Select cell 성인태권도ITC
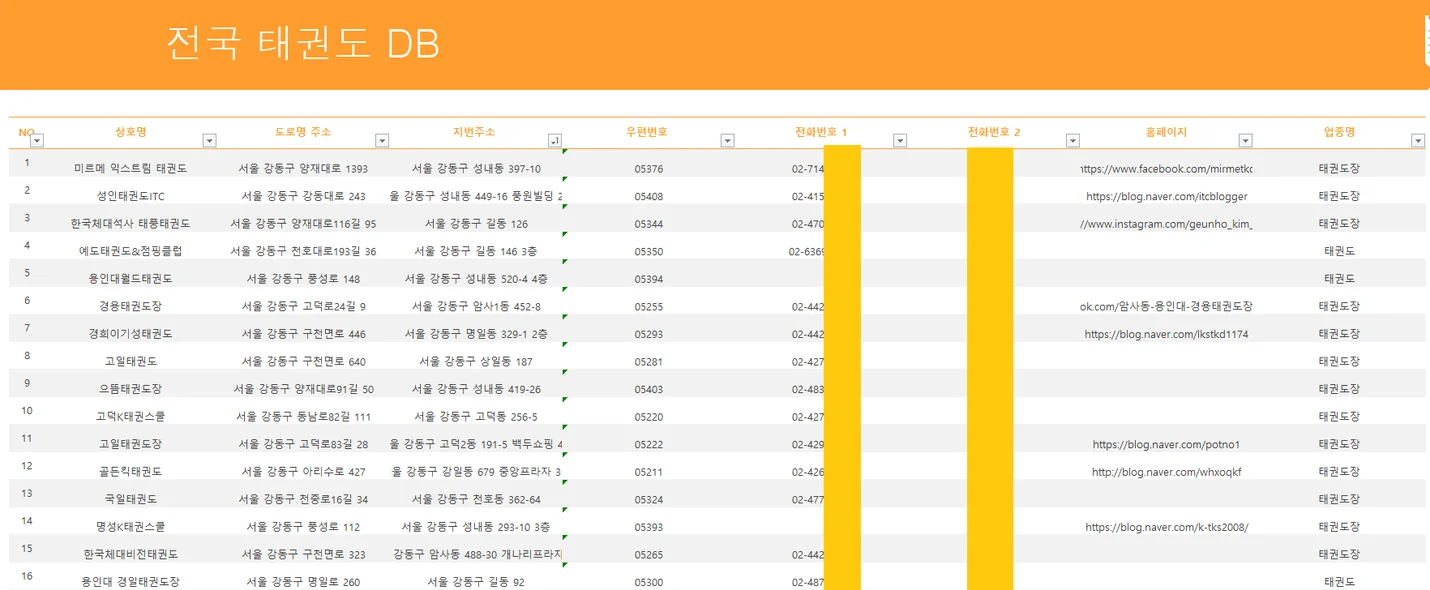The image size is (1430, 590). click(131, 196)
